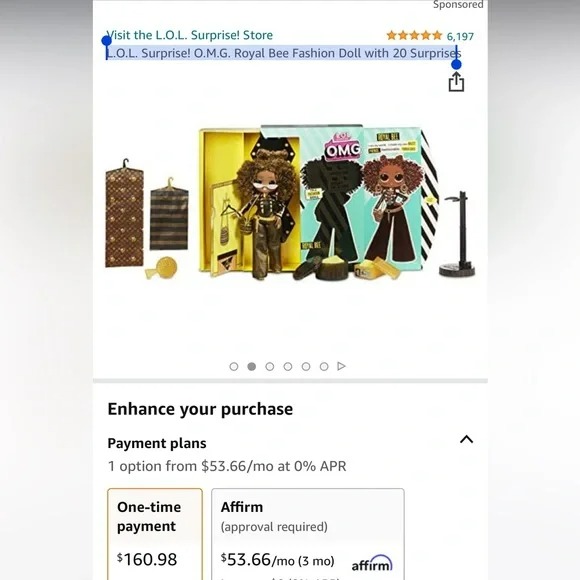Screen dimensions: 580x580
Task: Choose the Affirm payment plan option
Action: point(308,534)
